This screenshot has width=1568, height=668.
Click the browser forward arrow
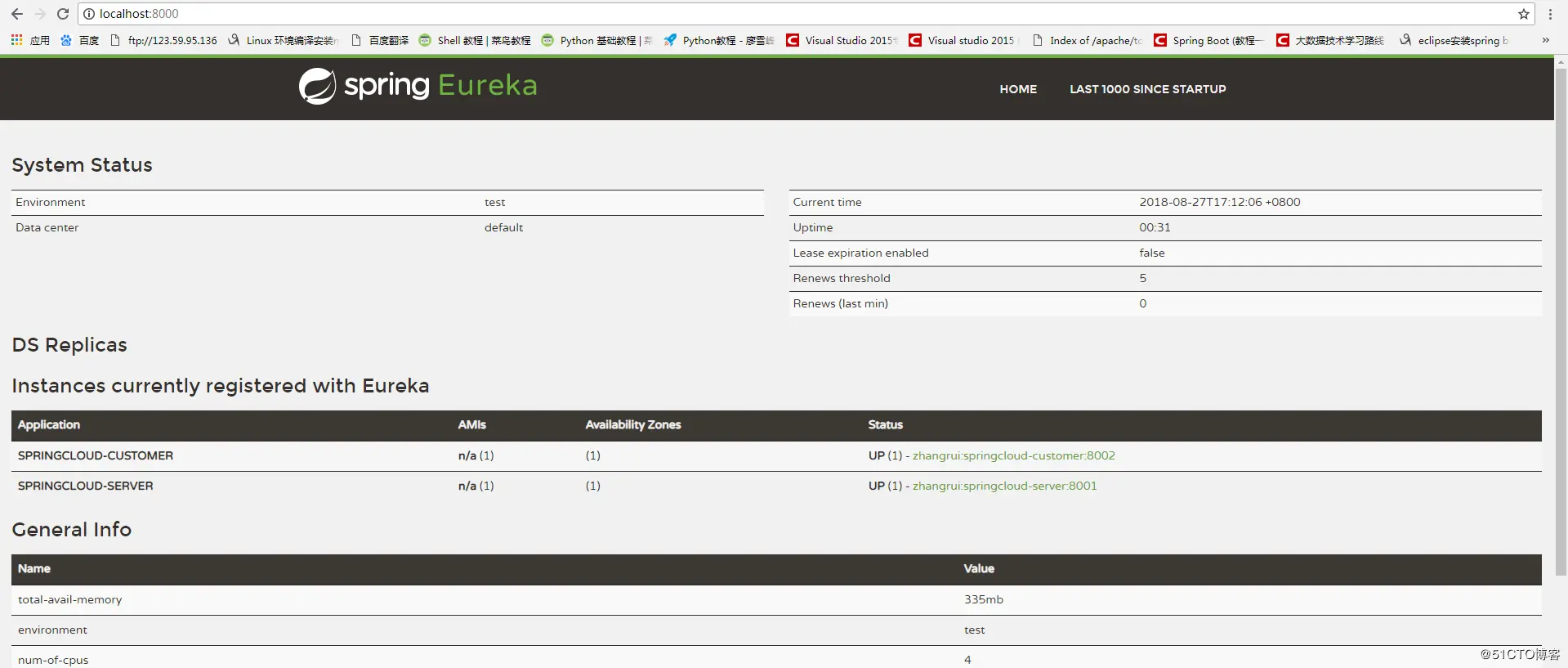(39, 14)
